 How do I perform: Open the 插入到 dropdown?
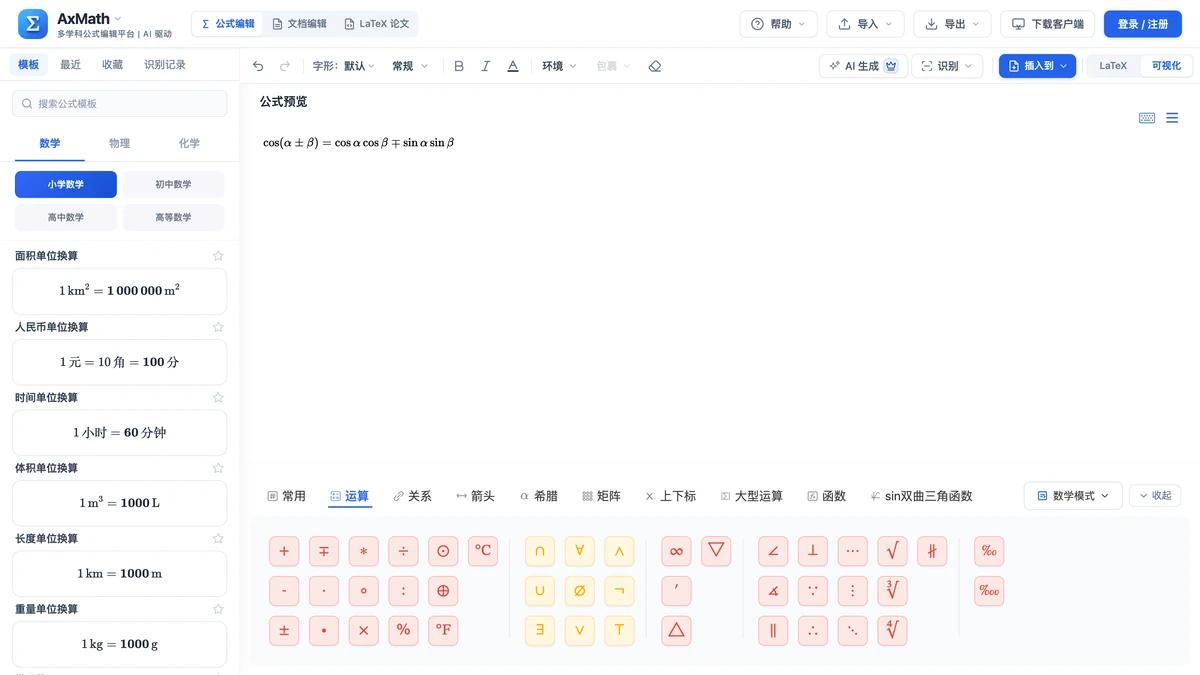[x=1037, y=66]
